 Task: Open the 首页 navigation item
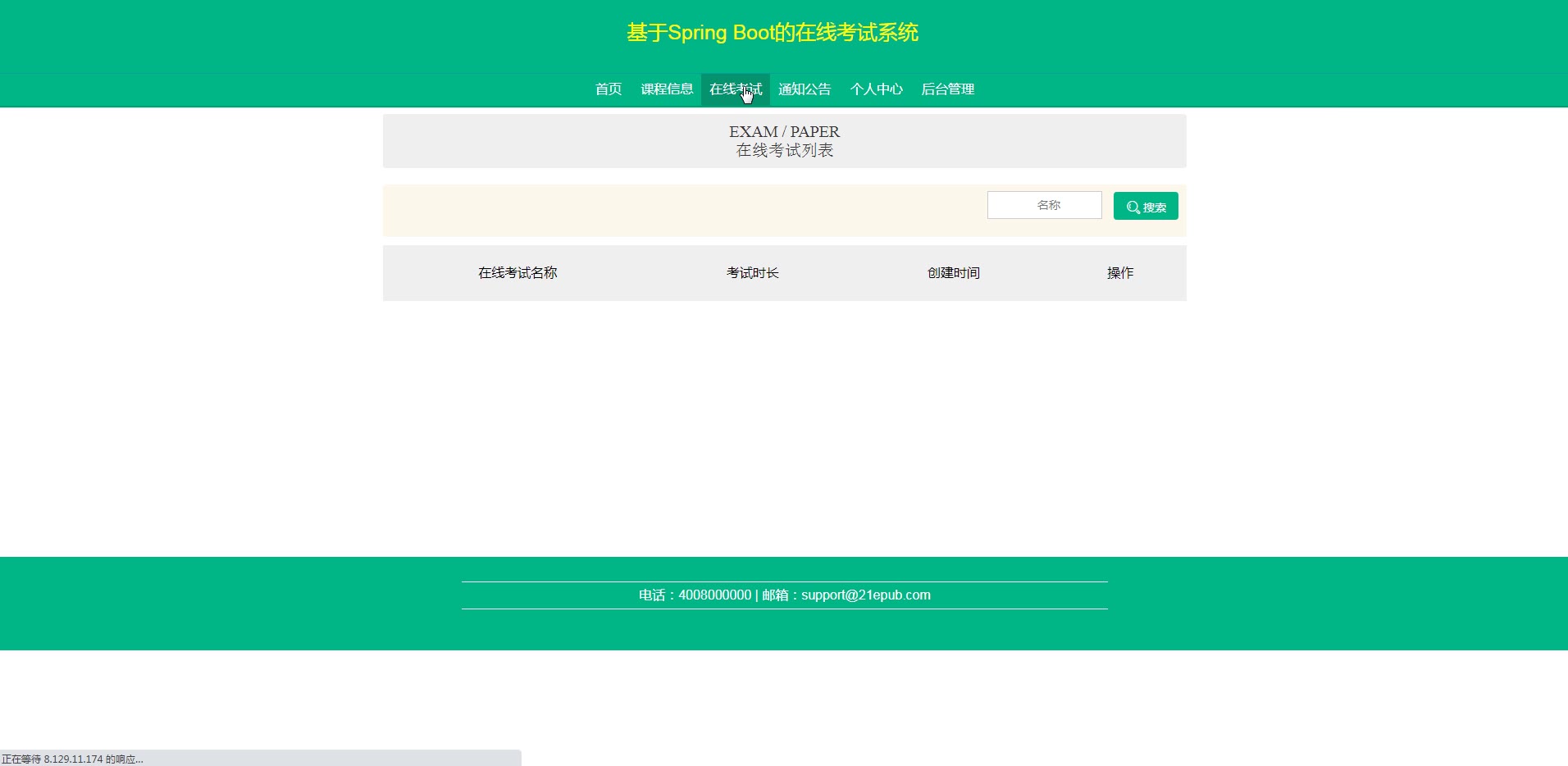coord(609,89)
